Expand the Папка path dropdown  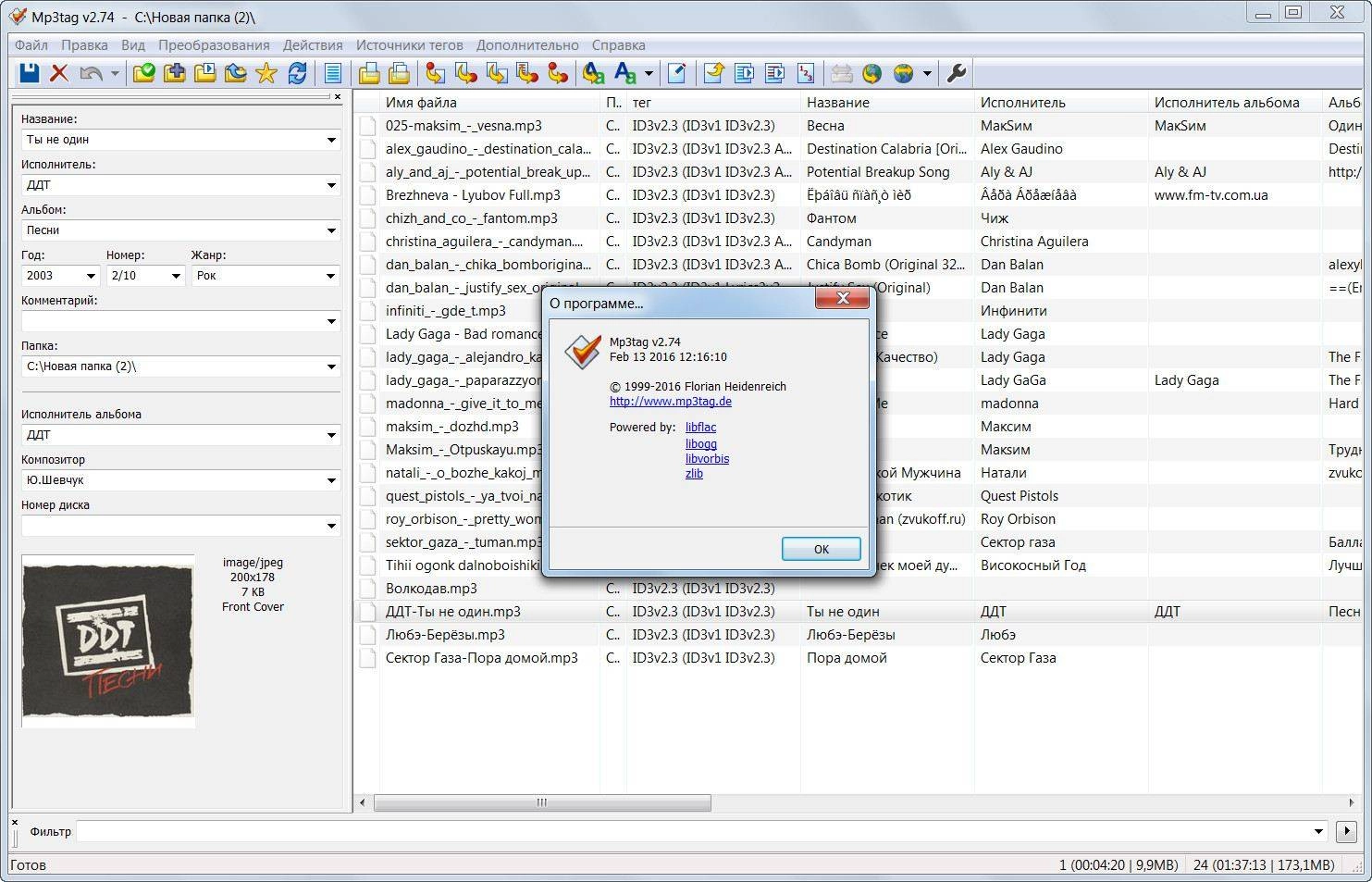pyautogui.click(x=331, y=366)
